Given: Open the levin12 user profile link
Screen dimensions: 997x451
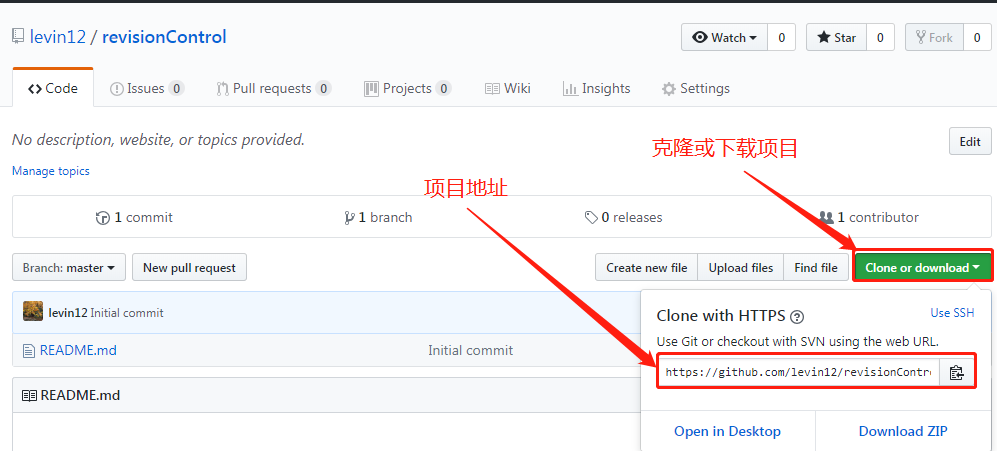Looking at the screenshot, I should coord(58,37).
